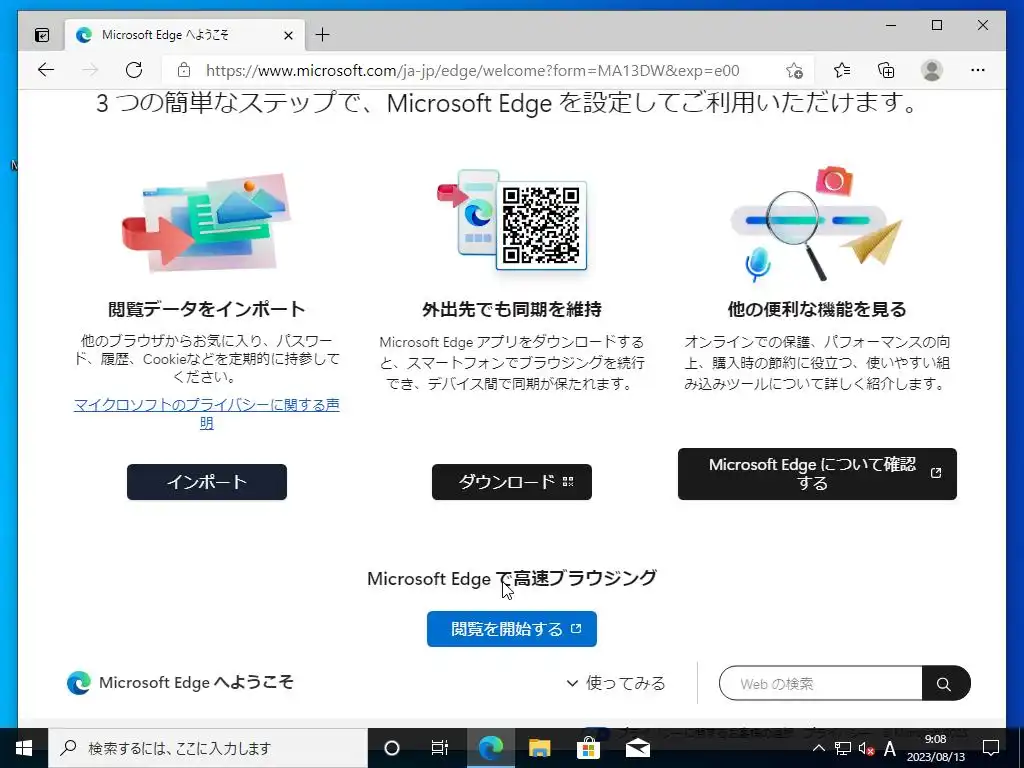Click the network status tray icon
The image size is (1024, 768).
point(842,748)
